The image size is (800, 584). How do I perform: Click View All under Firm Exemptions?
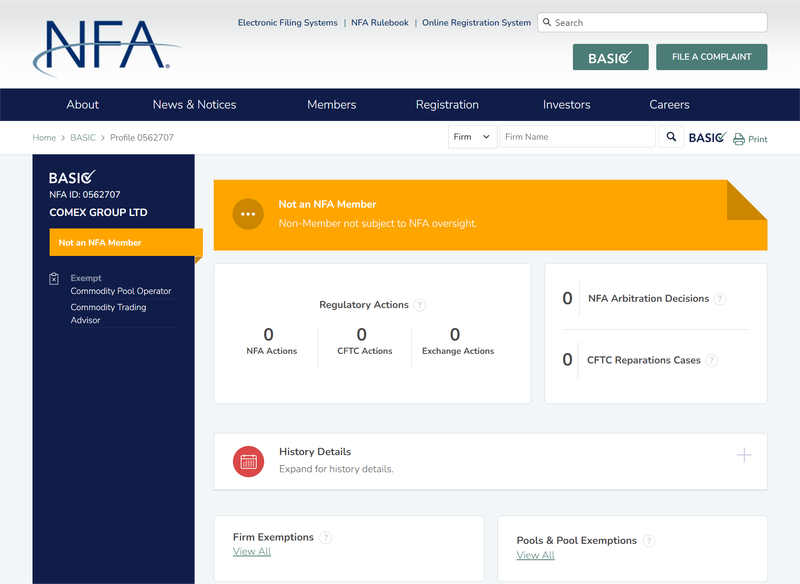pos(252,551)
